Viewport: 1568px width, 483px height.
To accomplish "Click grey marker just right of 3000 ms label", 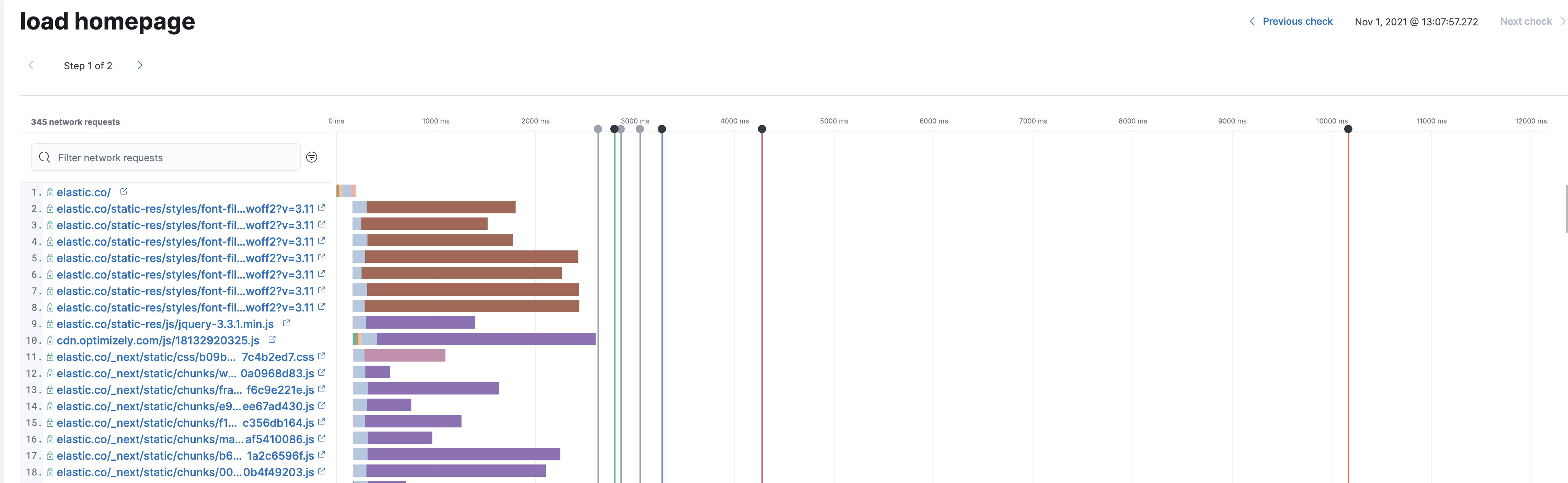I will coord(640,129).
